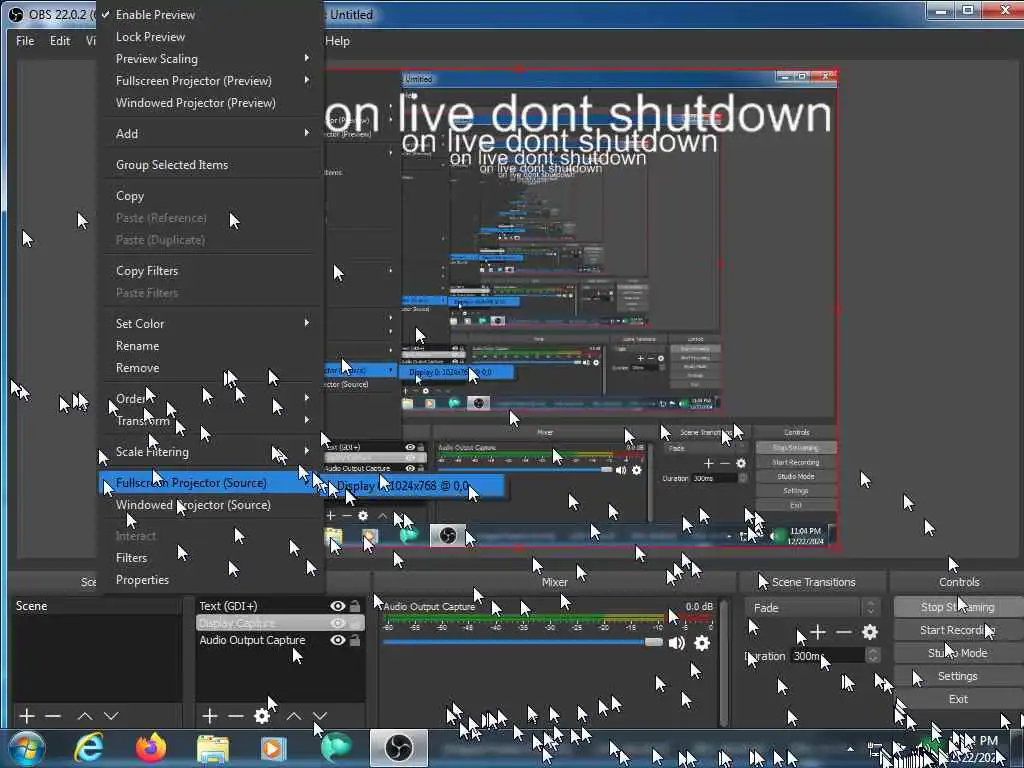Adjust Duration 300ms spinner arrows
The width and height of the screenshot is (1024, 768).
873,656
